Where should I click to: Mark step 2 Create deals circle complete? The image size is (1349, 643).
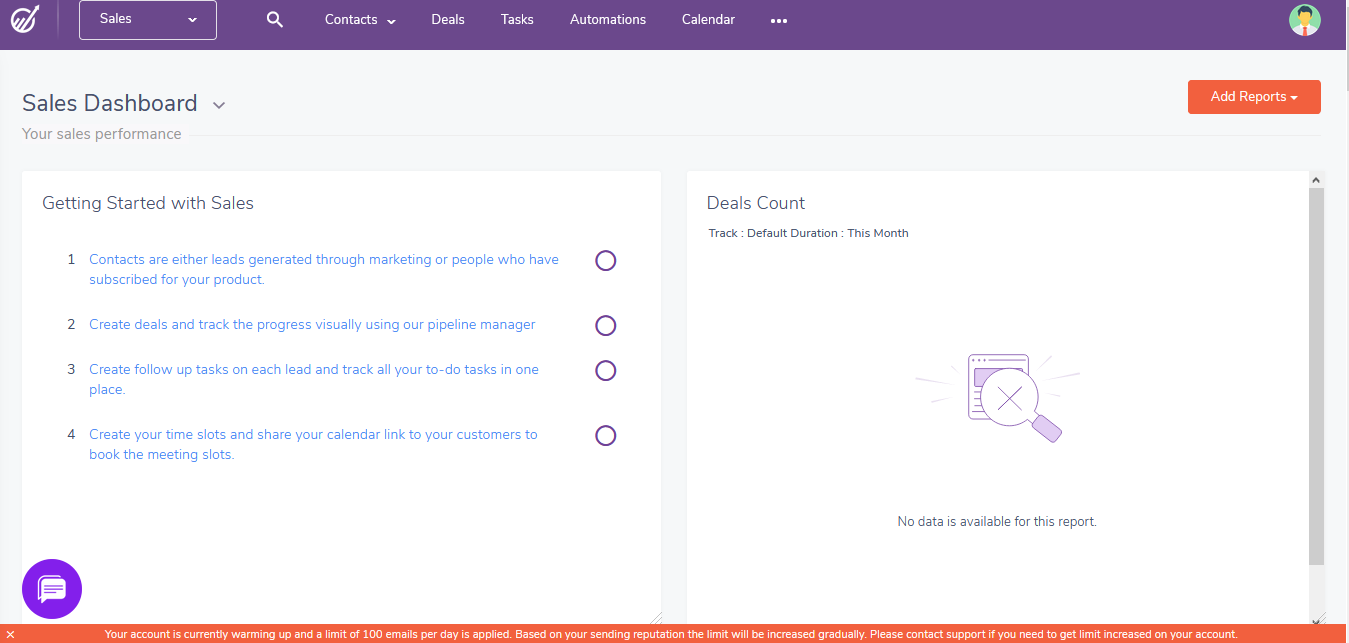(606, 326)
